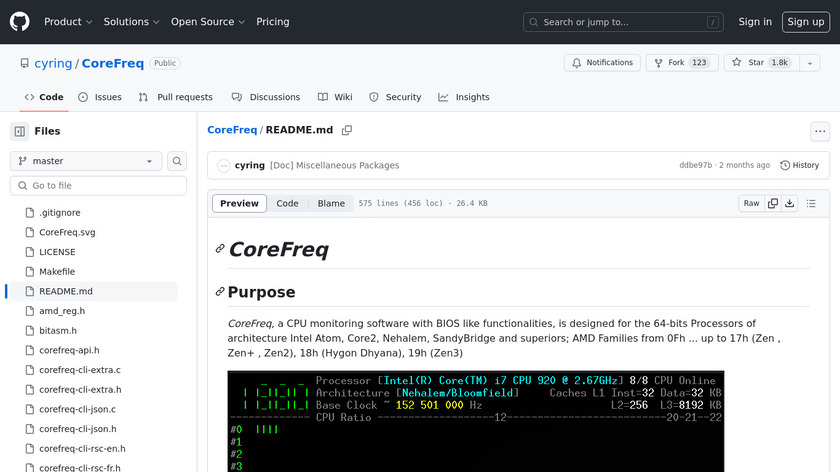Open the cyring owner profile link
Image resolution: width=840 pixels, height=472 pixels.
click(x=53, y=63)
